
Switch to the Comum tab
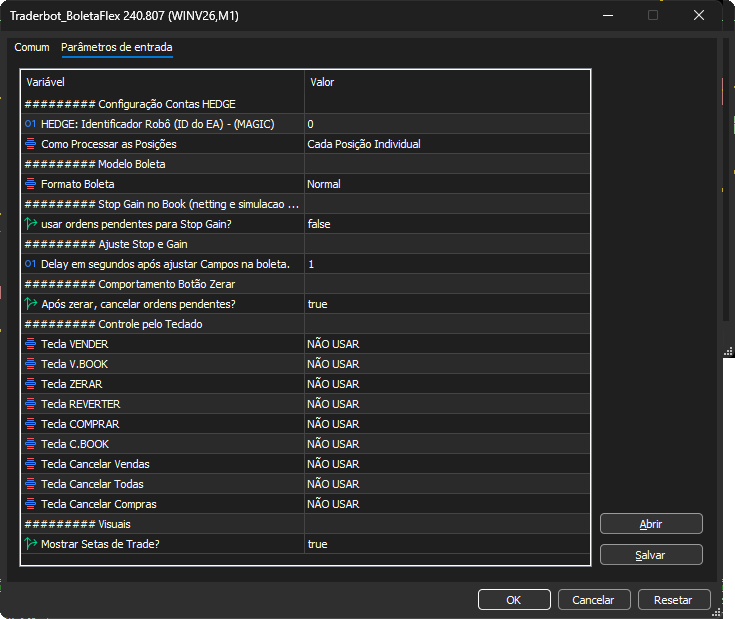pyautogui.click(x=32, y=47)
